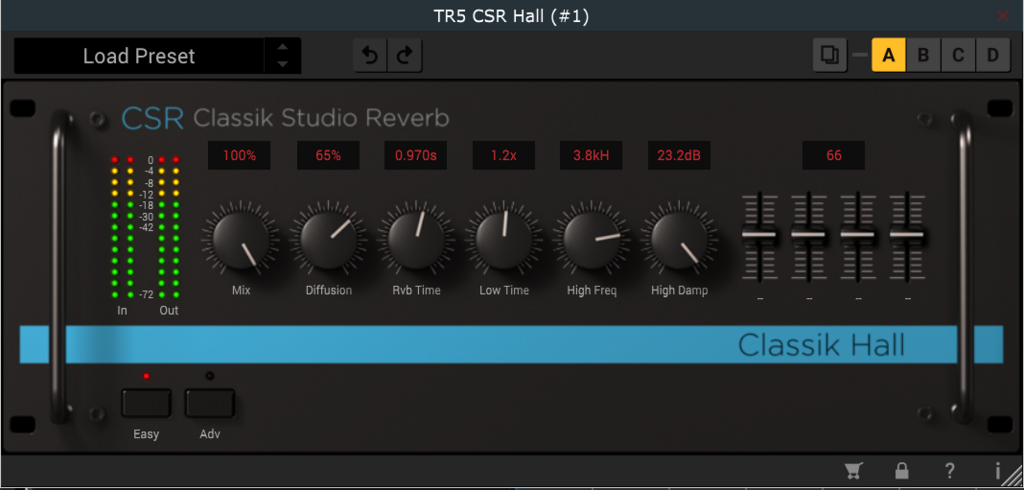
Task: Click the padlock lock icon
Action: tap(902, 470)
